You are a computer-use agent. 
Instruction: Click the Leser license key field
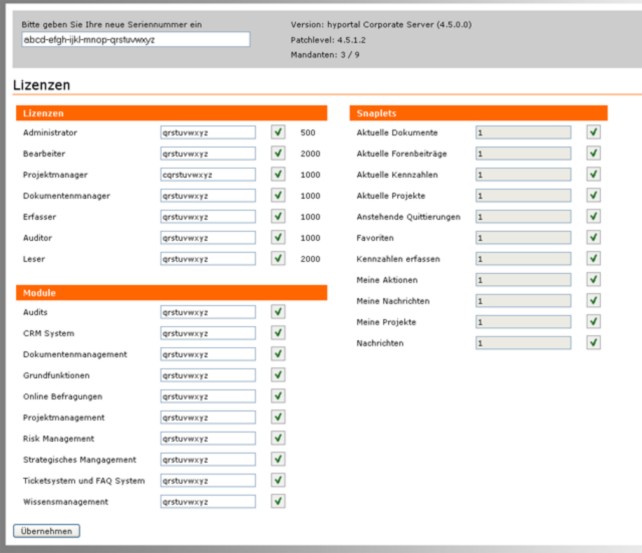pos(207,258)
